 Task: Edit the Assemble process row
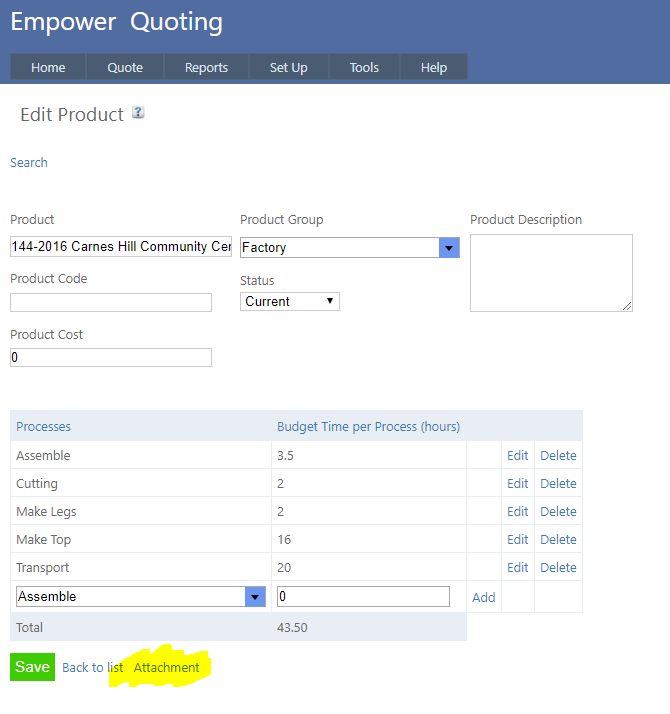pos(517,455)
